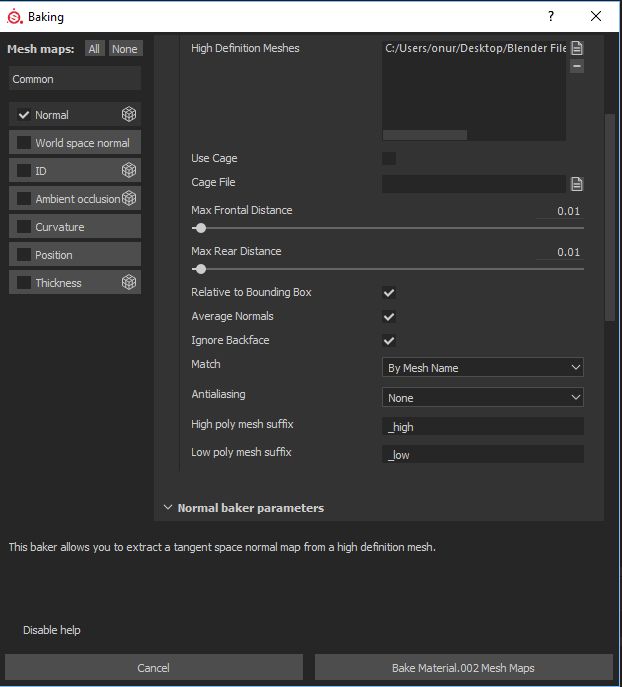Uncheck Relative to Bounding Box
The width and height of the screenshot is (622, 687).
389,293
